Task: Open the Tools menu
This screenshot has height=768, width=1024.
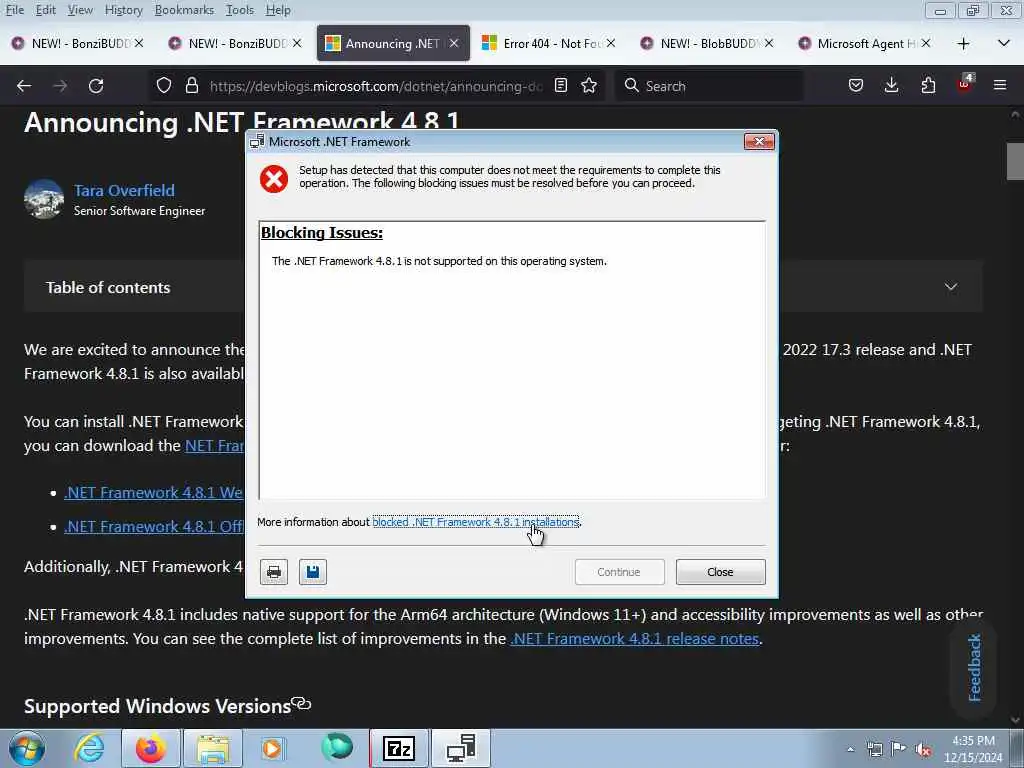Action: [240, 10]
